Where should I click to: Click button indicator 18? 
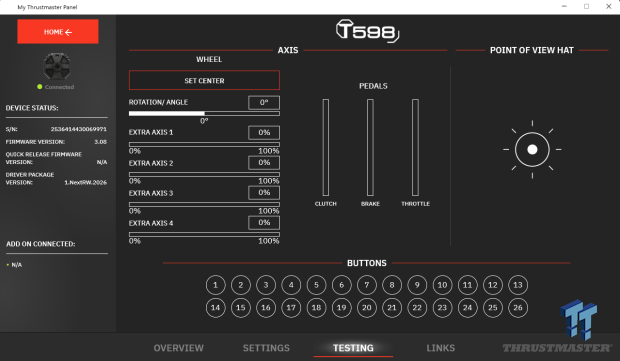316,308
